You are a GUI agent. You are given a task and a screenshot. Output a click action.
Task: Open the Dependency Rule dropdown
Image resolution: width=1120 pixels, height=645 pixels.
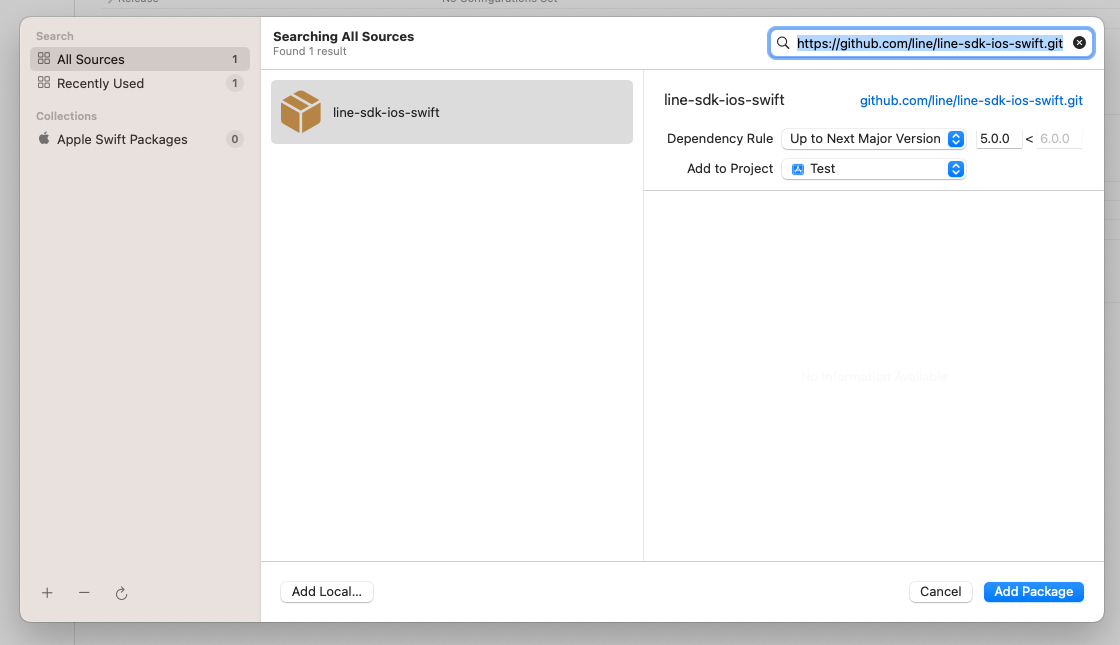(874, 139)
